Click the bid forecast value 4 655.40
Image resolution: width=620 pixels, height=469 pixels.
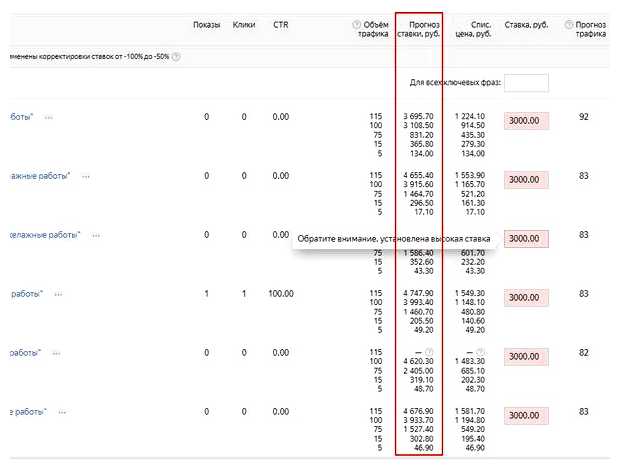point(418,175)
